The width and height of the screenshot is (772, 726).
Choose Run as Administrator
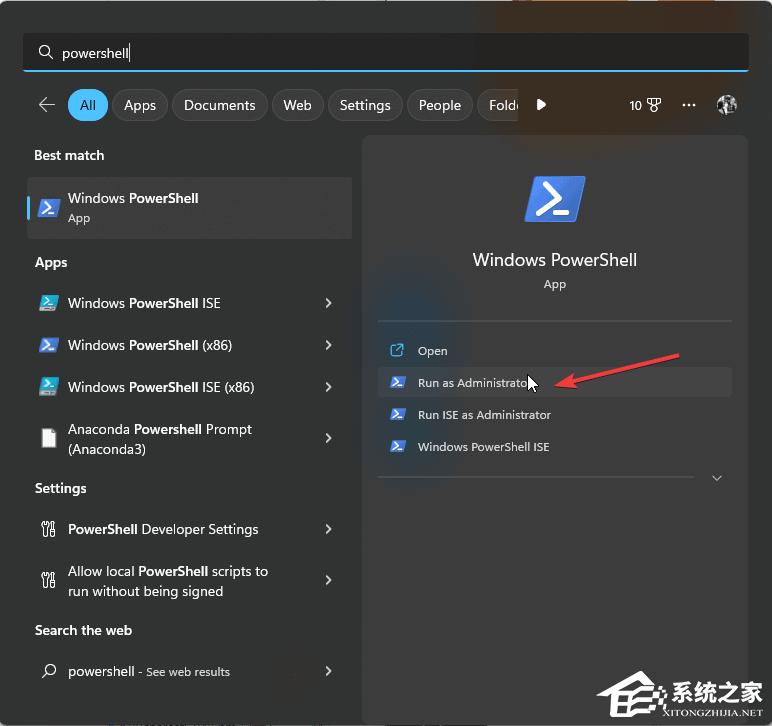555,382
